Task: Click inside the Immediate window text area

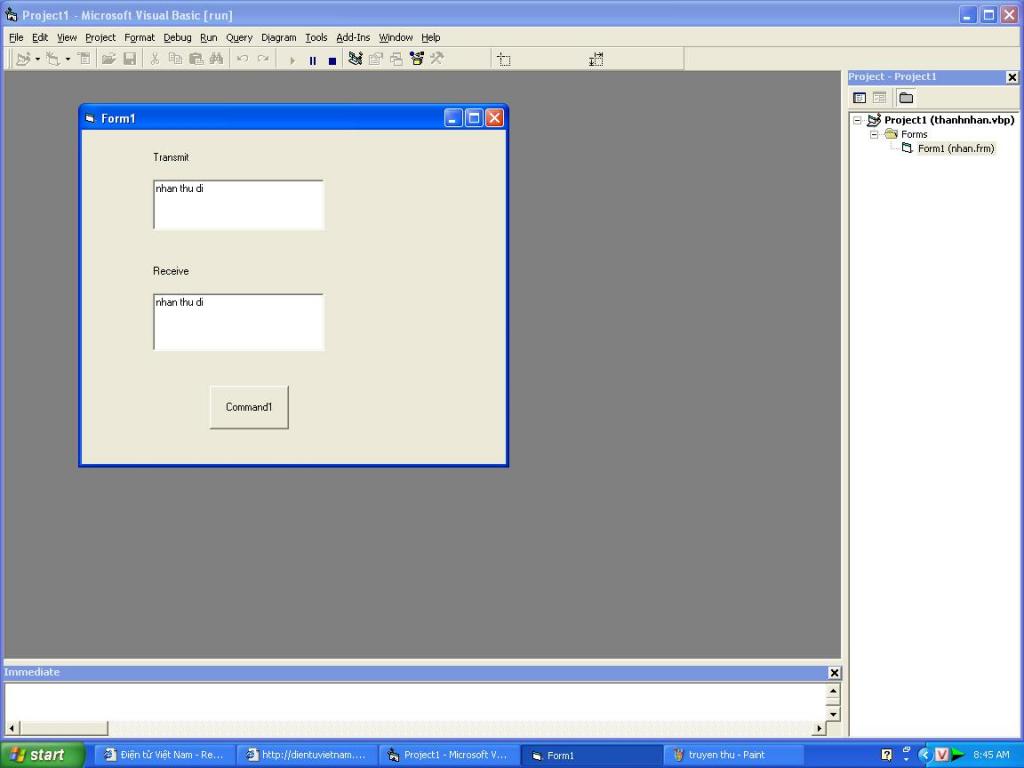Action: (415, 702)
